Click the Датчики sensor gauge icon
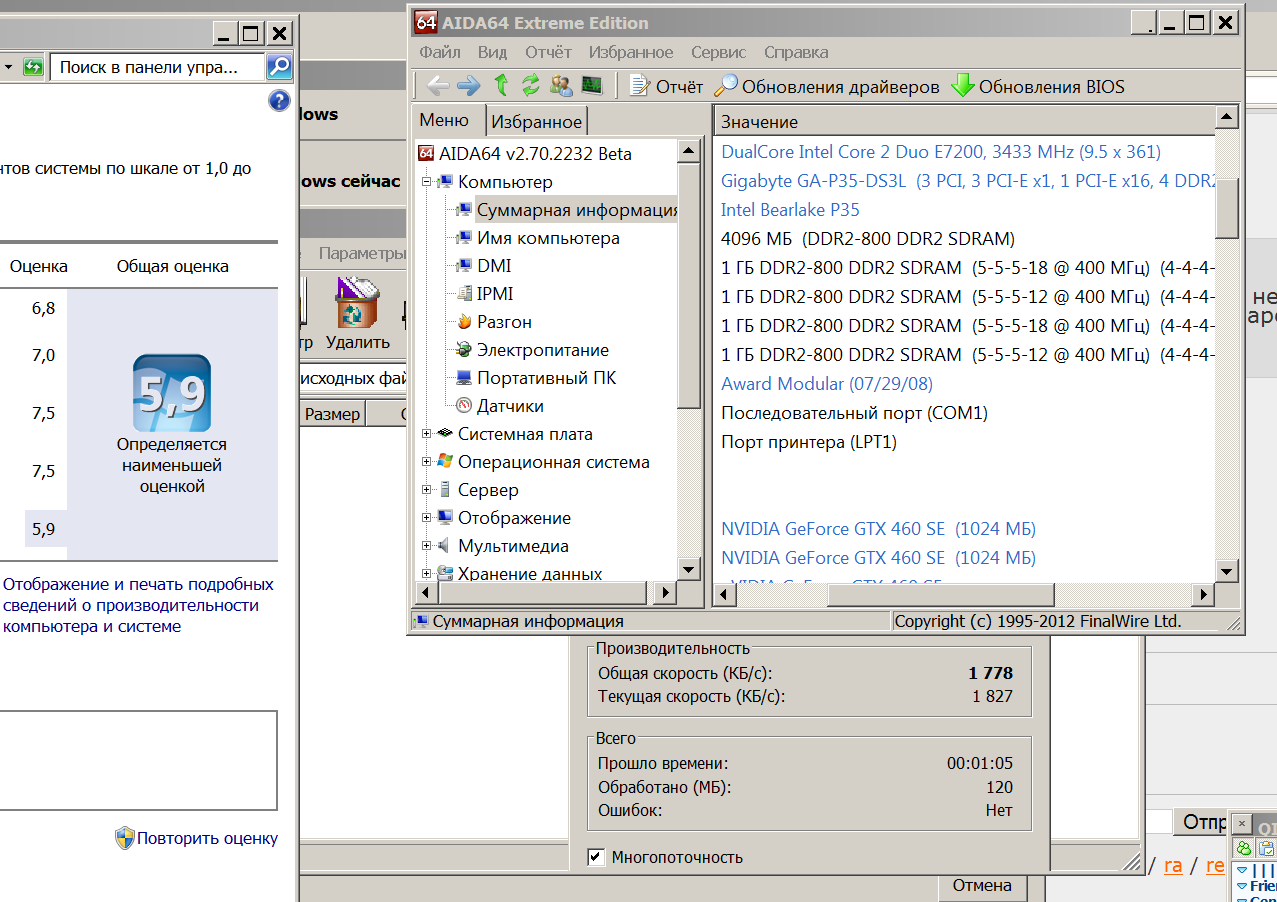Screen dimensions: 1277x902 coord(463,406)
